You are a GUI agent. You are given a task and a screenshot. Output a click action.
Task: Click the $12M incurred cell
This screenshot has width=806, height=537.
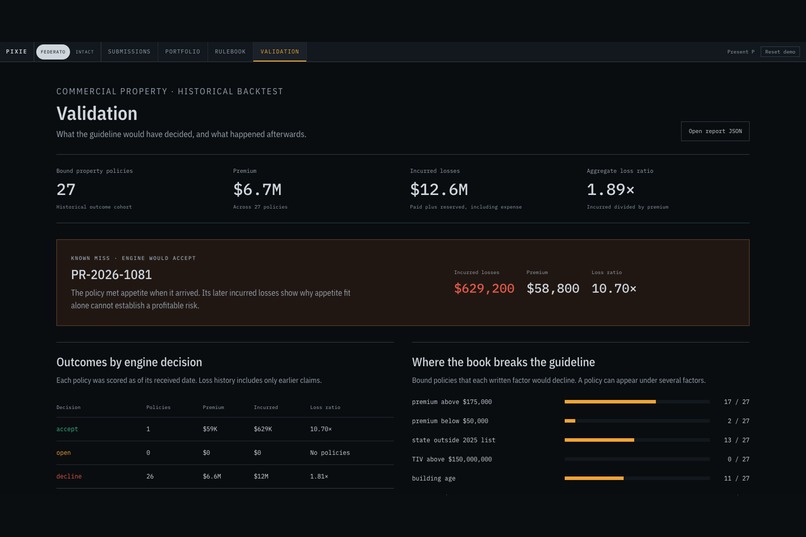click(261, 476)
